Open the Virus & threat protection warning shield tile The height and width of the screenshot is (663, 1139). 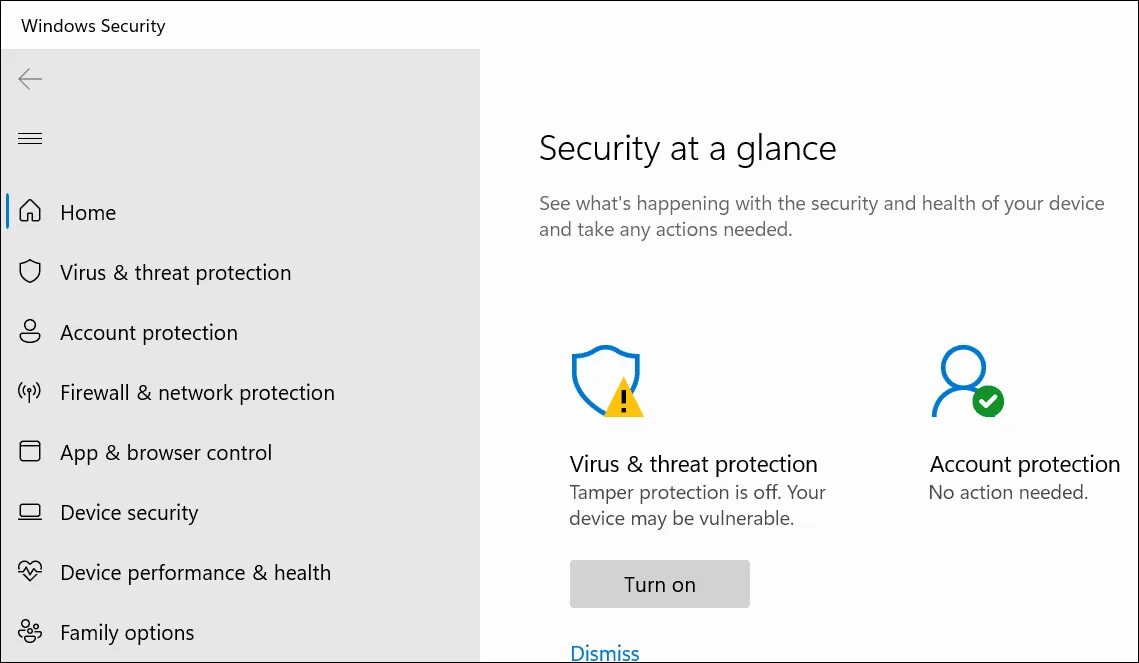pyautogui.click(x=606, y=382)
